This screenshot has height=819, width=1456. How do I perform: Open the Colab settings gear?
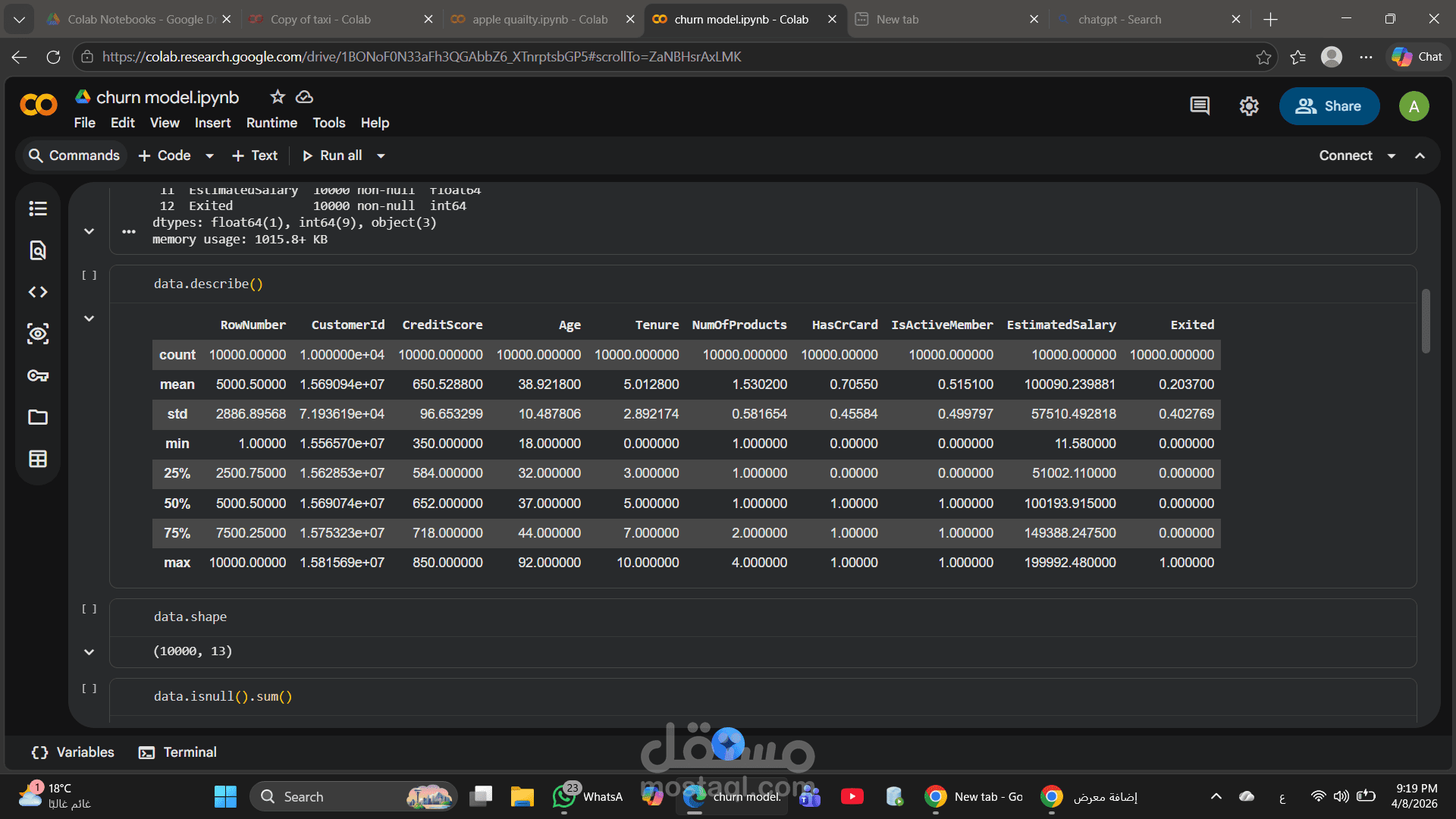(x=1249, y=106)
